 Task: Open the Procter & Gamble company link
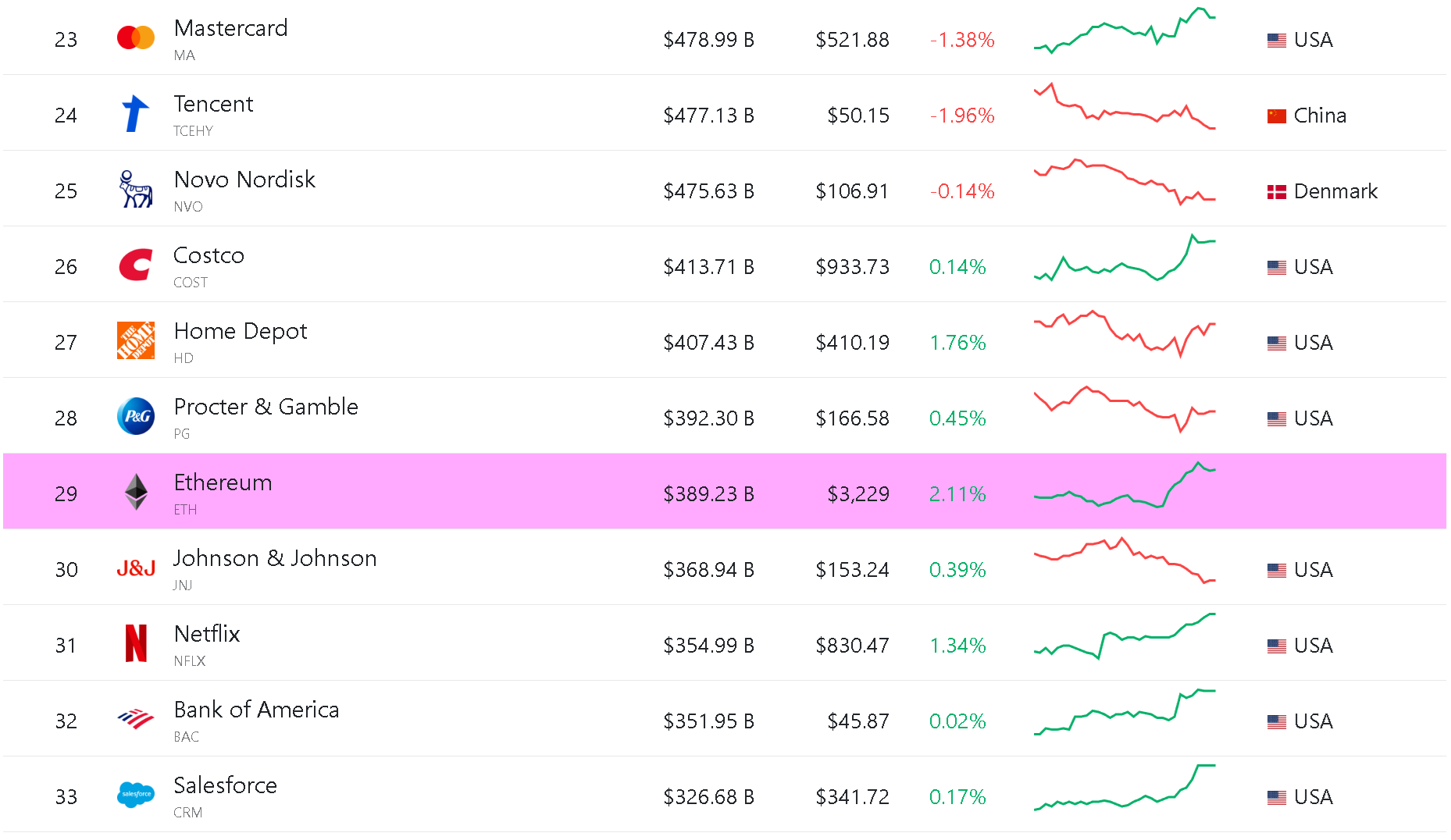pyautogui.click(x=266, y=407)
